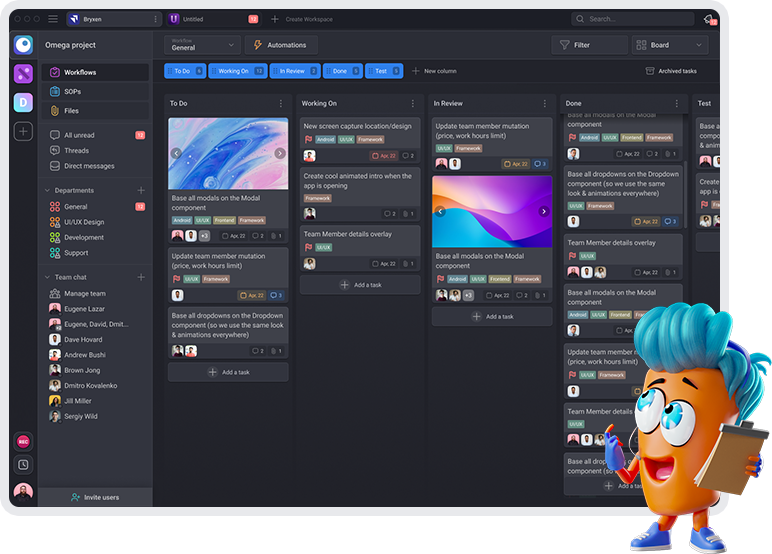Start recording with the REC icon
772x554 pixels.
(23, 442)
